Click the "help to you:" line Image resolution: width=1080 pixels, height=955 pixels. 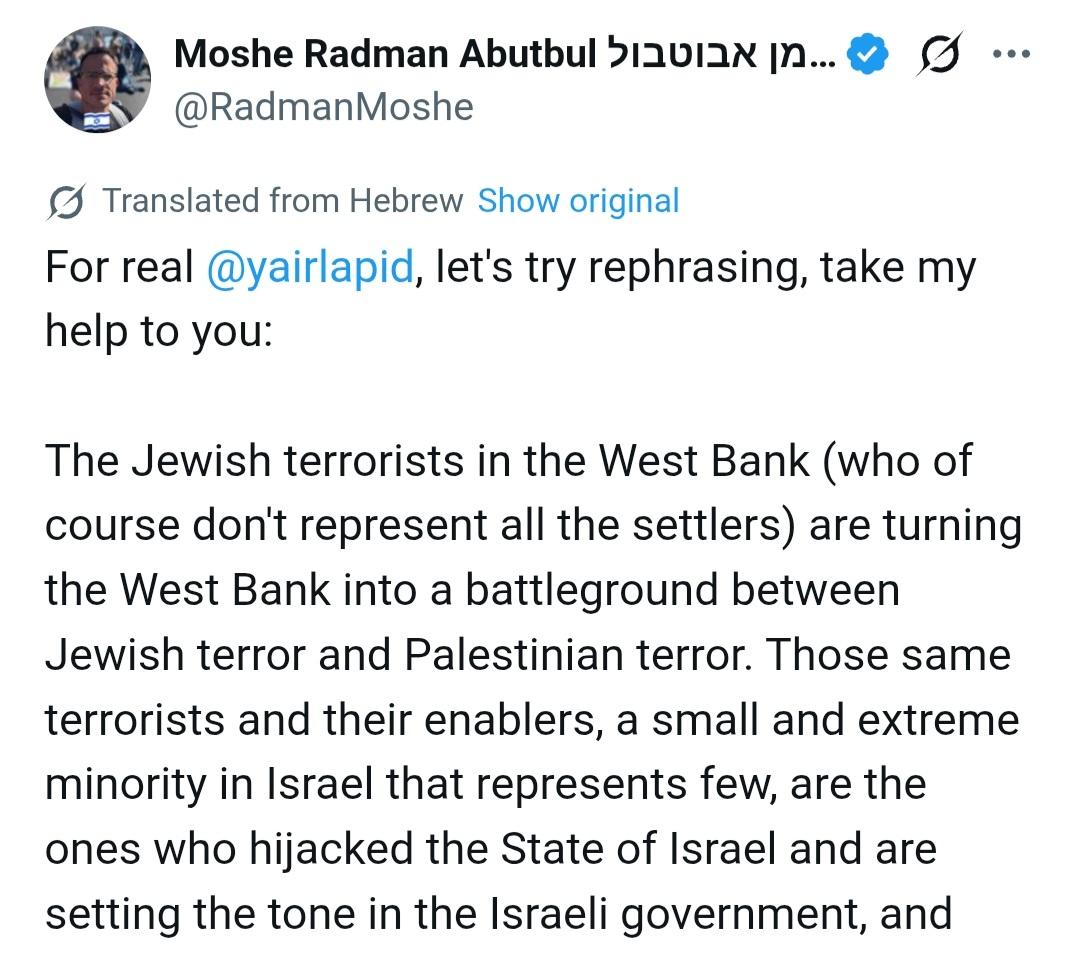(158, 333)
